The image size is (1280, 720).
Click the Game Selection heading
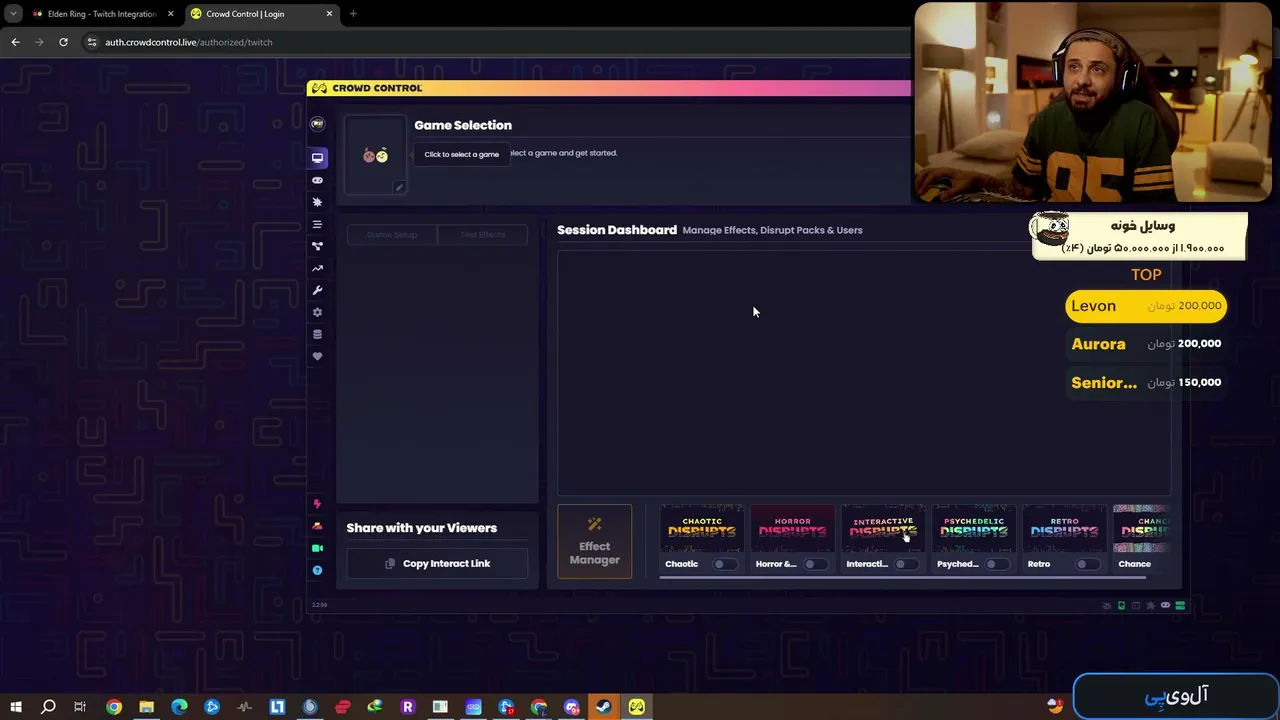point(463,125)
